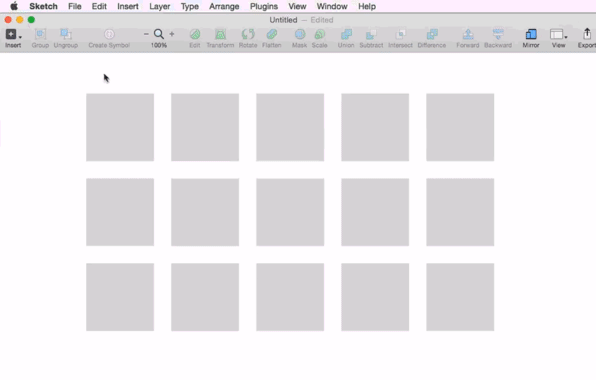596x380 pixels.
Task: Expand the Insert dropdown arrow
Action: coord(20,37)
